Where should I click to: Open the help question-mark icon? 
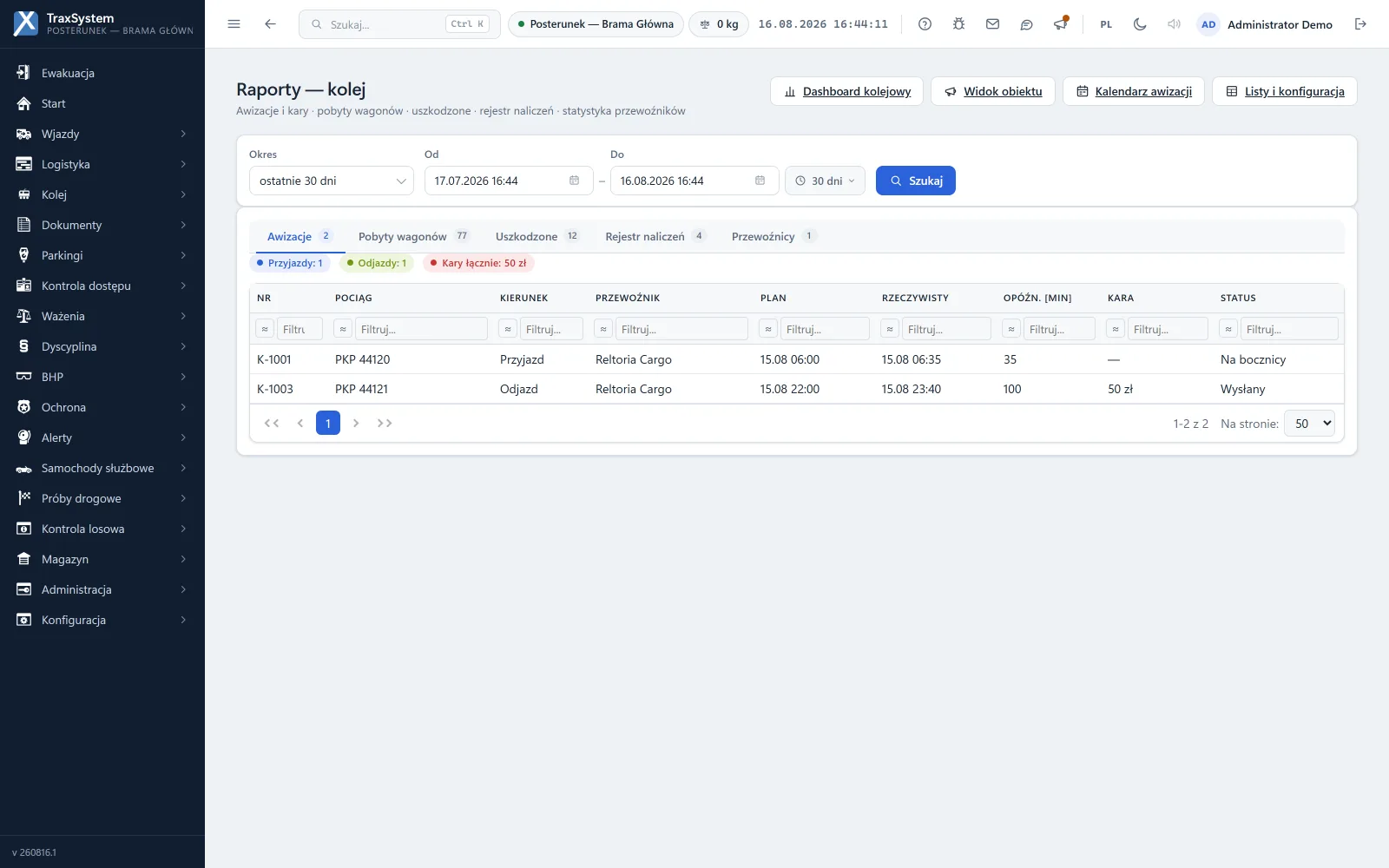pyautogui.click(x=925, y=24)
